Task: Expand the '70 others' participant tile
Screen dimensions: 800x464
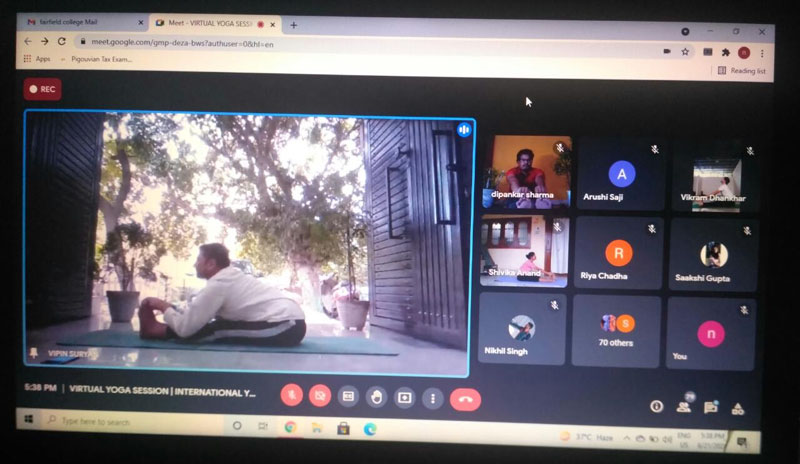Action: click(x=616, y=330)
